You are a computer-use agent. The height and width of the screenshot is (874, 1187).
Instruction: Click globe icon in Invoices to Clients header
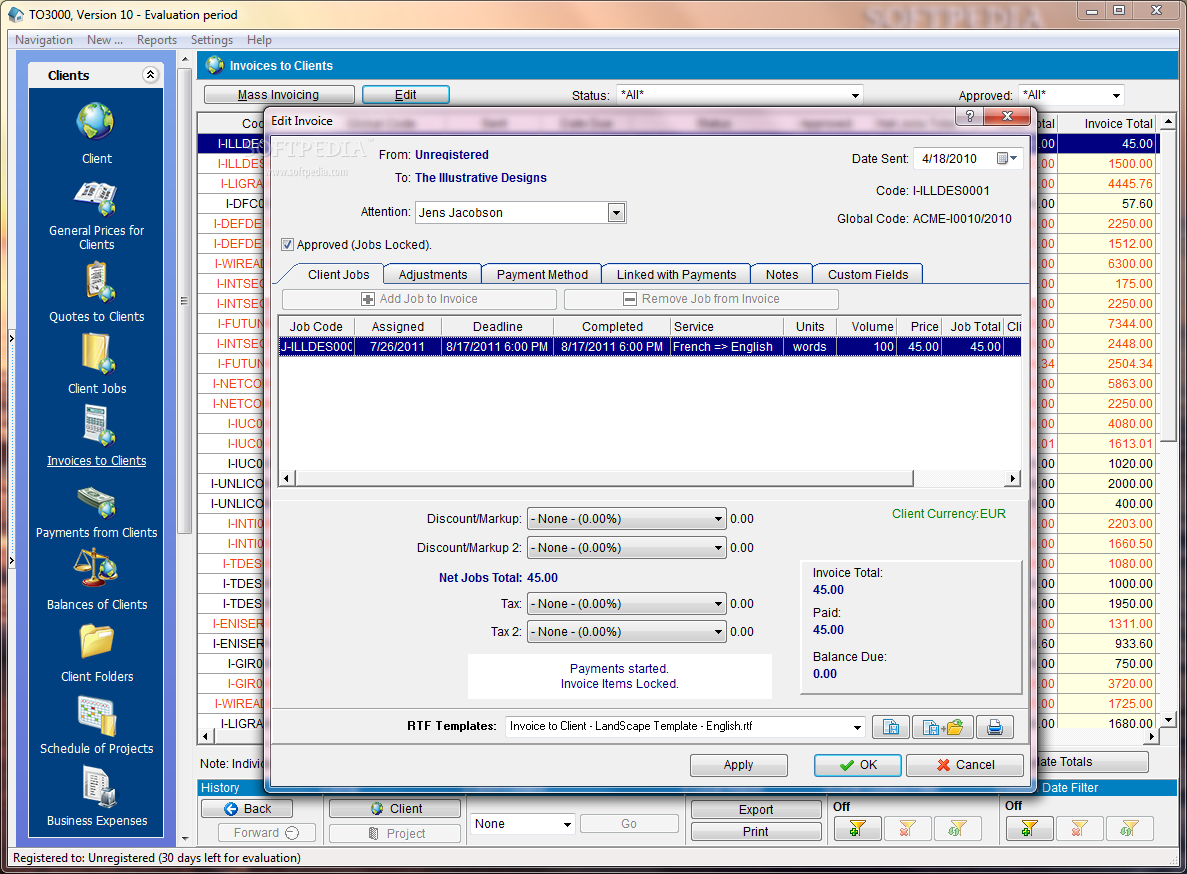(215, 65)
